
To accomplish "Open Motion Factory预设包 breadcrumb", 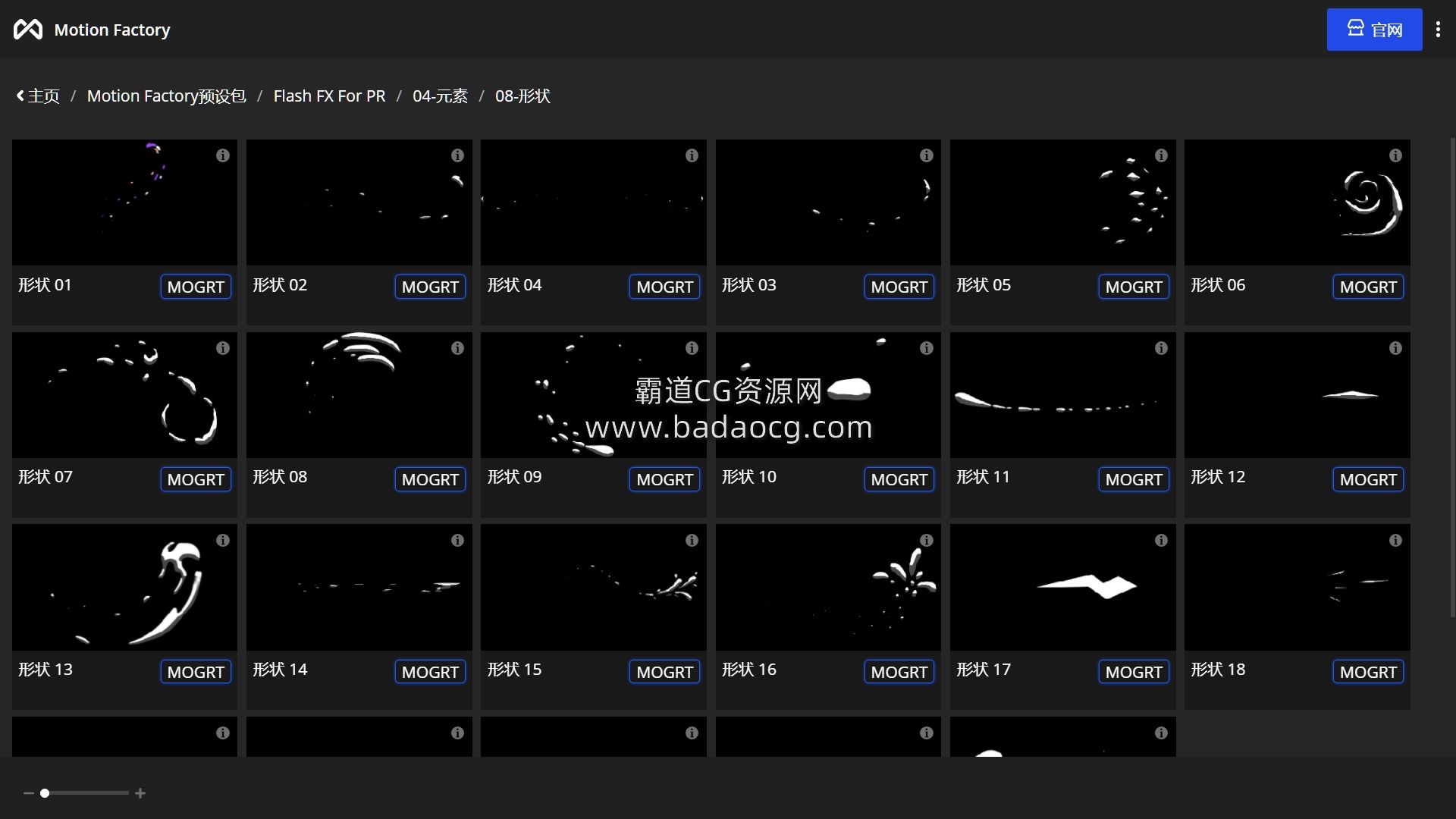I will tap(166, 96).
